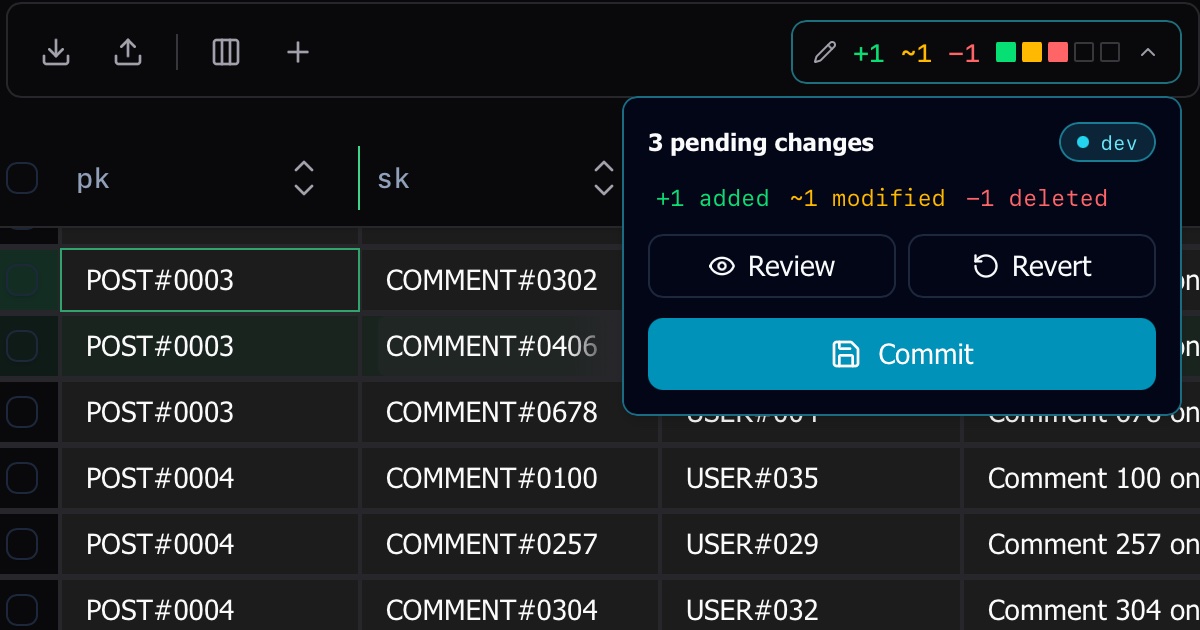This screenshot has width=1200, height=630.
Task: Click the sk column header
Action: click(393, 179)
